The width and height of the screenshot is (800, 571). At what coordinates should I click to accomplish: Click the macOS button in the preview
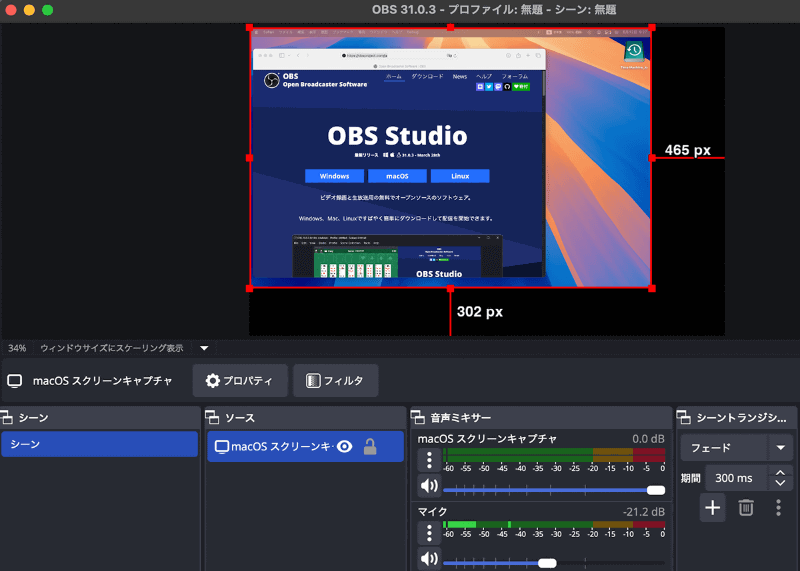click(397, 176)
